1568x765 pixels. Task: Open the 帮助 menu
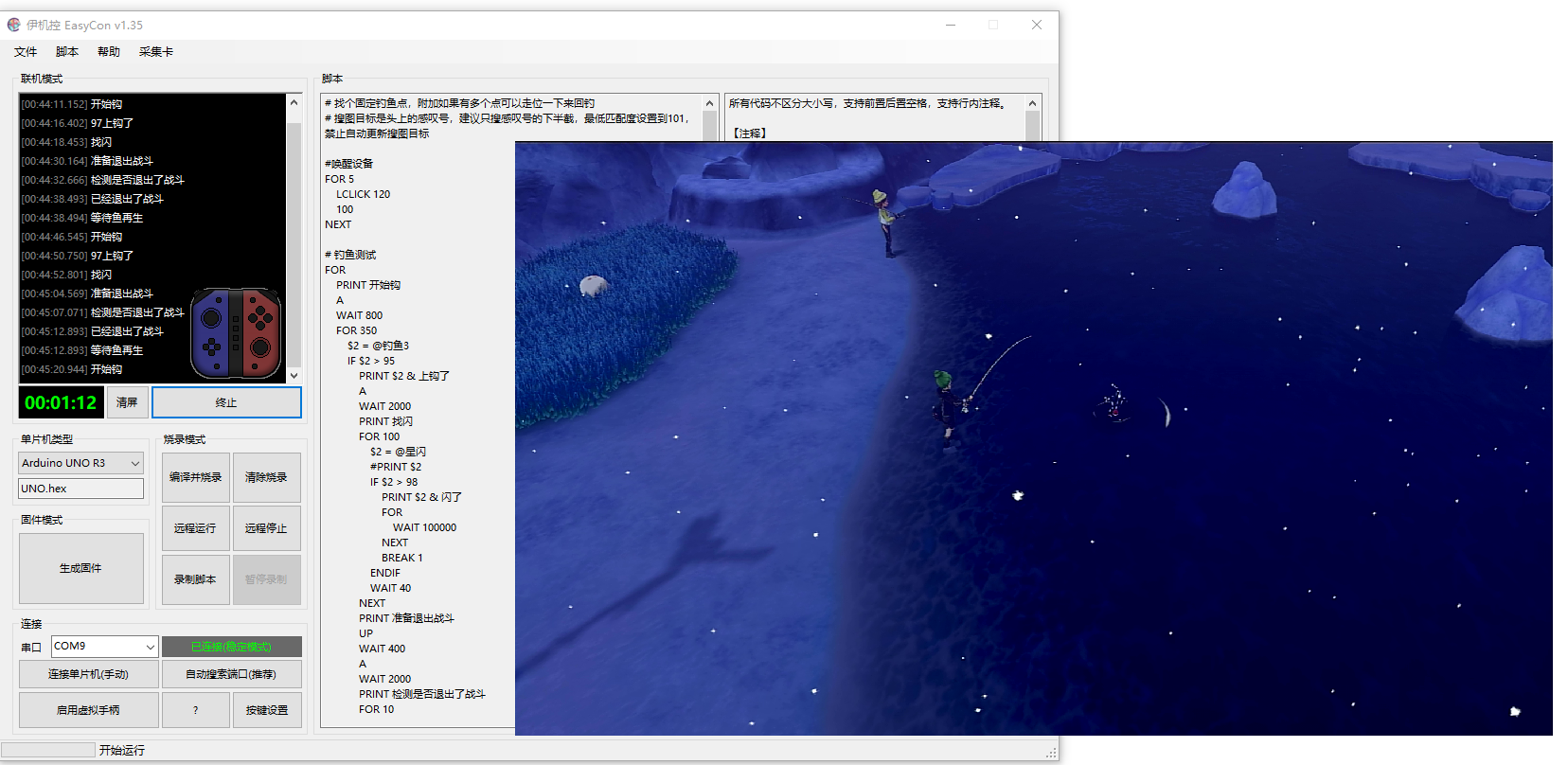coord(109,52)
